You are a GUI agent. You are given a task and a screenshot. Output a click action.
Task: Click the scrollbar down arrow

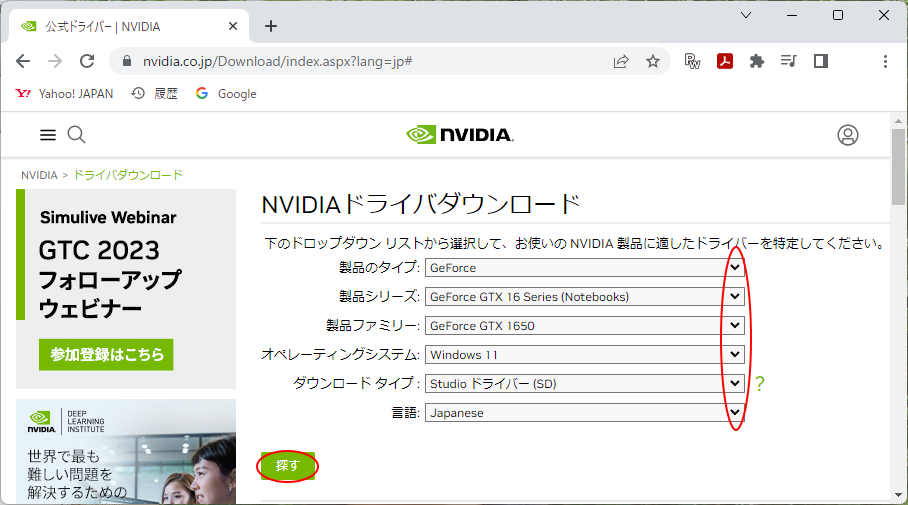898,495
